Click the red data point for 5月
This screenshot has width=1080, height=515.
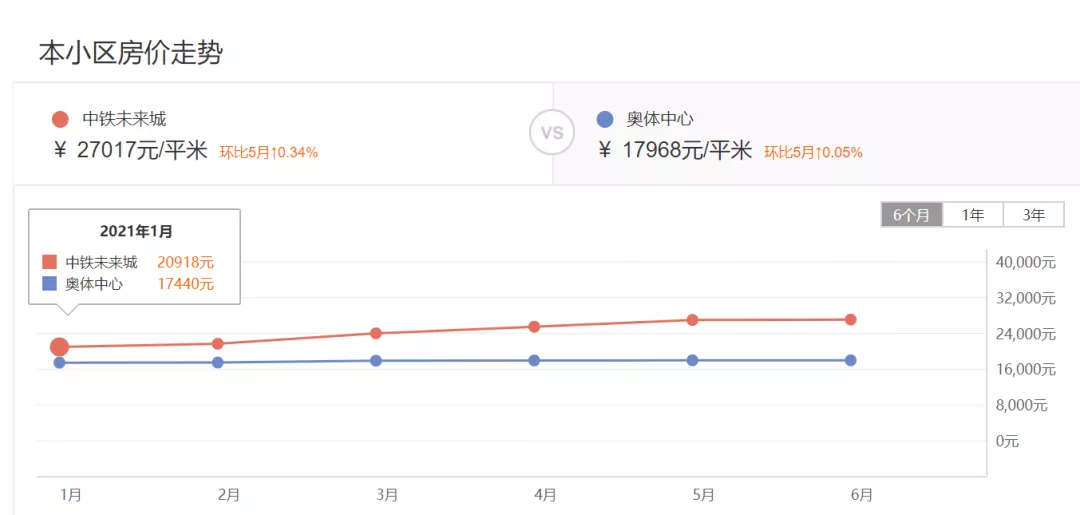click(x=692, y=320)
